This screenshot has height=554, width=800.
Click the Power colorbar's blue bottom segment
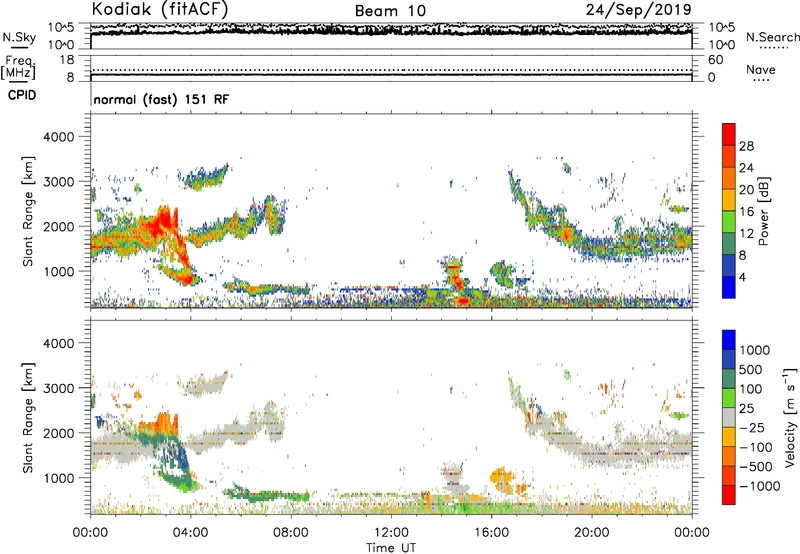tap(729, 287)
